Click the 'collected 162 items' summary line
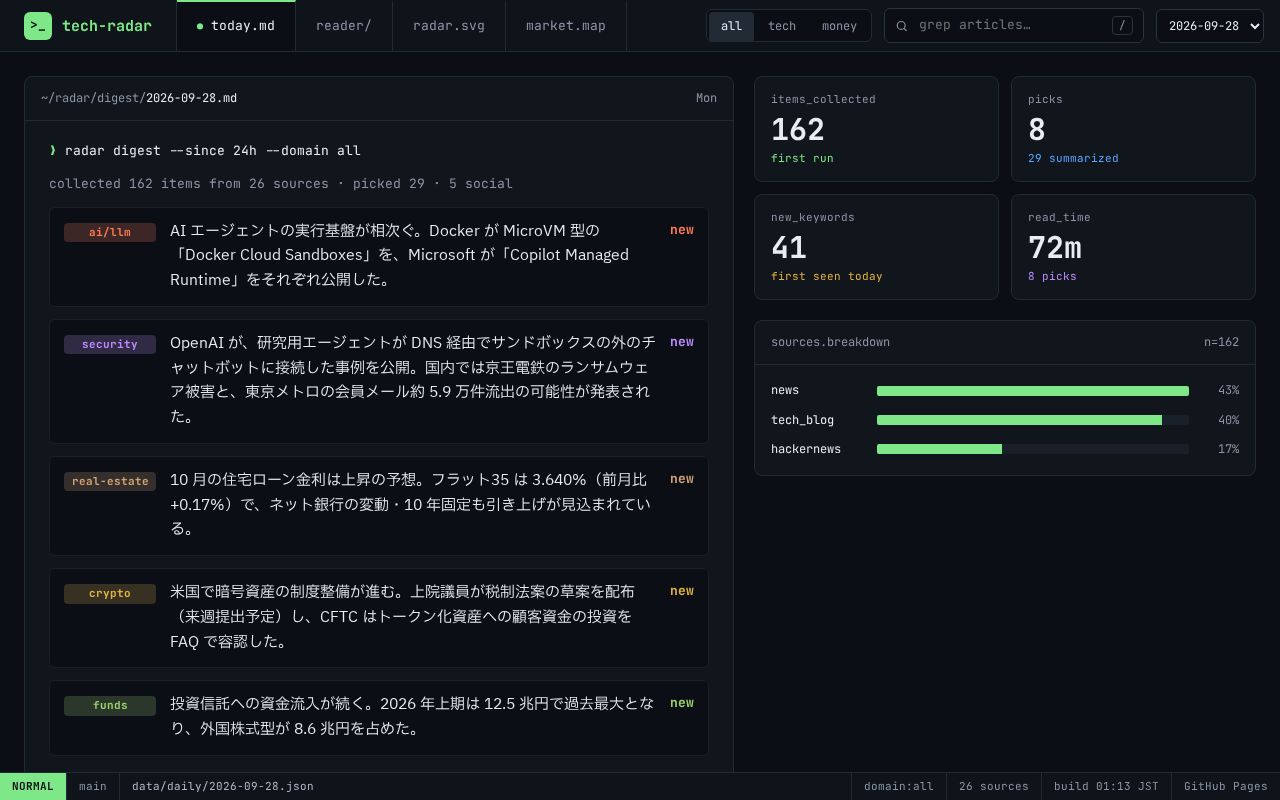Screen dimensions: 1280x800 tap(281, 183)
